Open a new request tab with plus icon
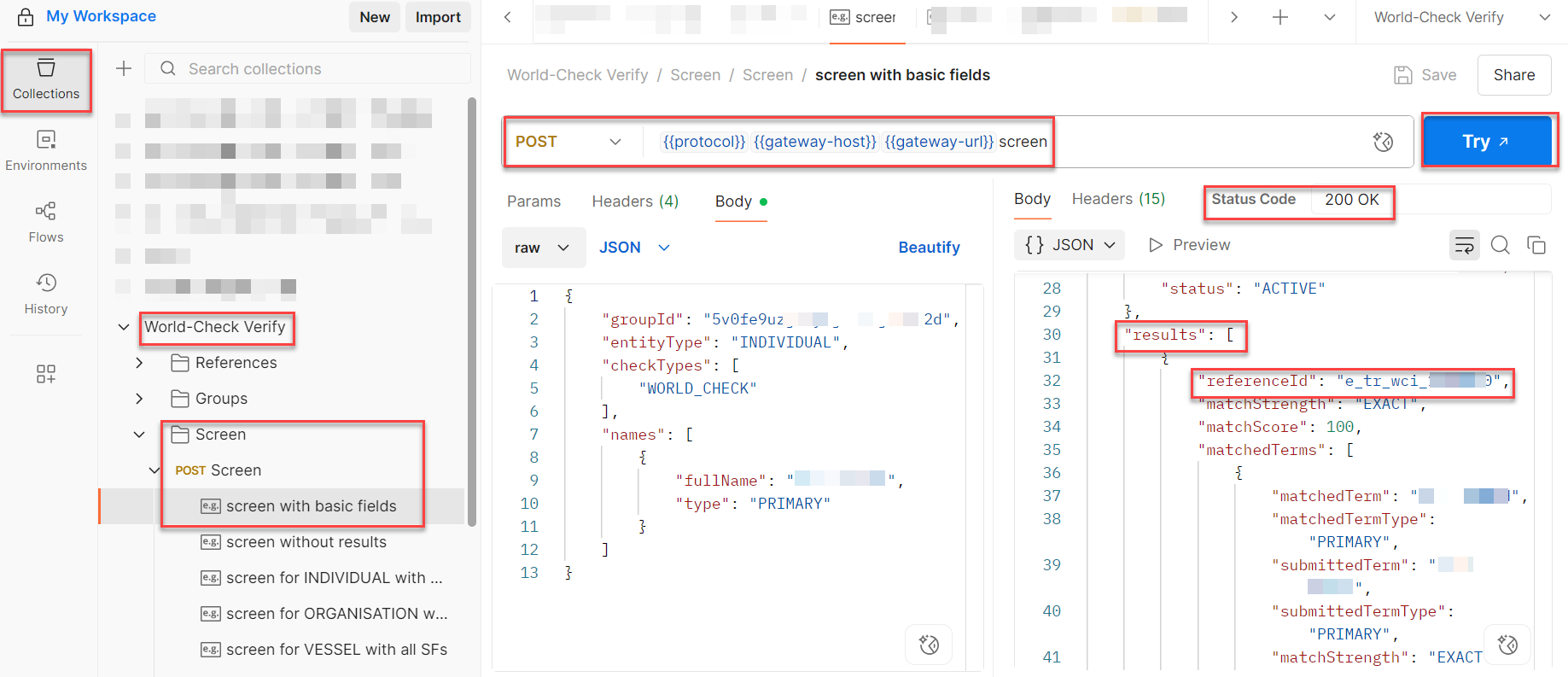 pyautogui.click(x=1279, y=17)
